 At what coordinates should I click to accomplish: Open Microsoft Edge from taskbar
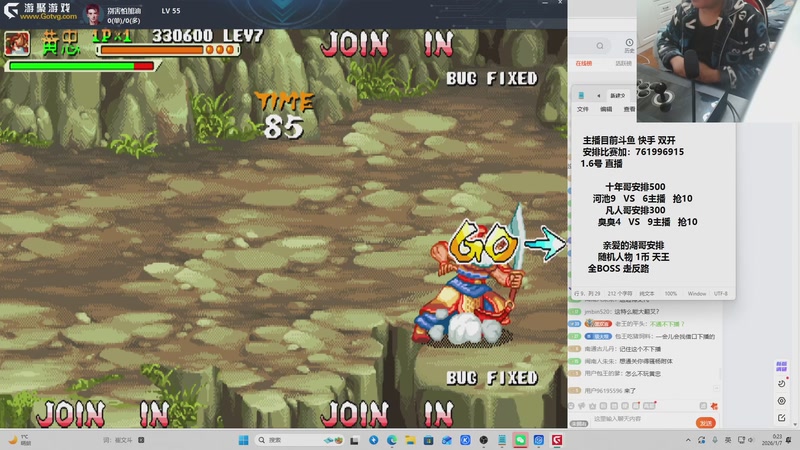pos(392,440)
